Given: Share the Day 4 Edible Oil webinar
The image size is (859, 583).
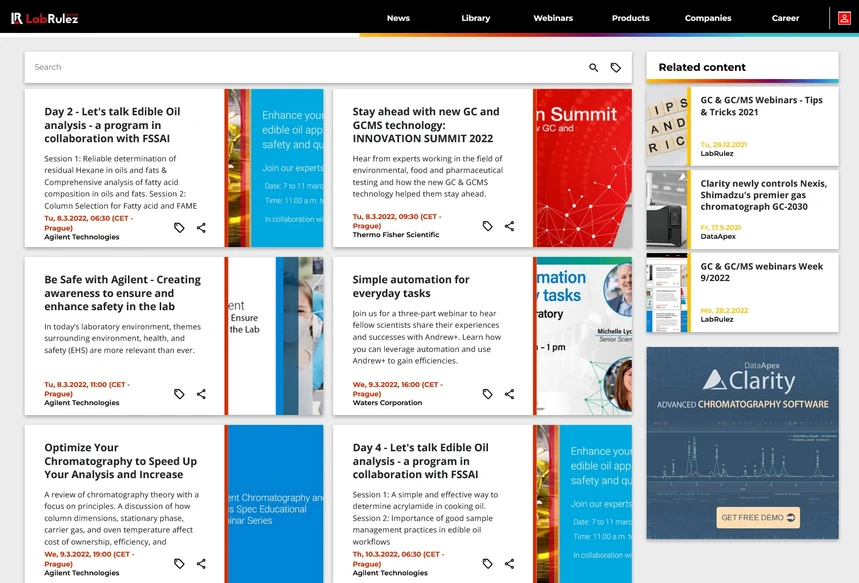Looking at the screenshot, I should [x=509, y=563].
